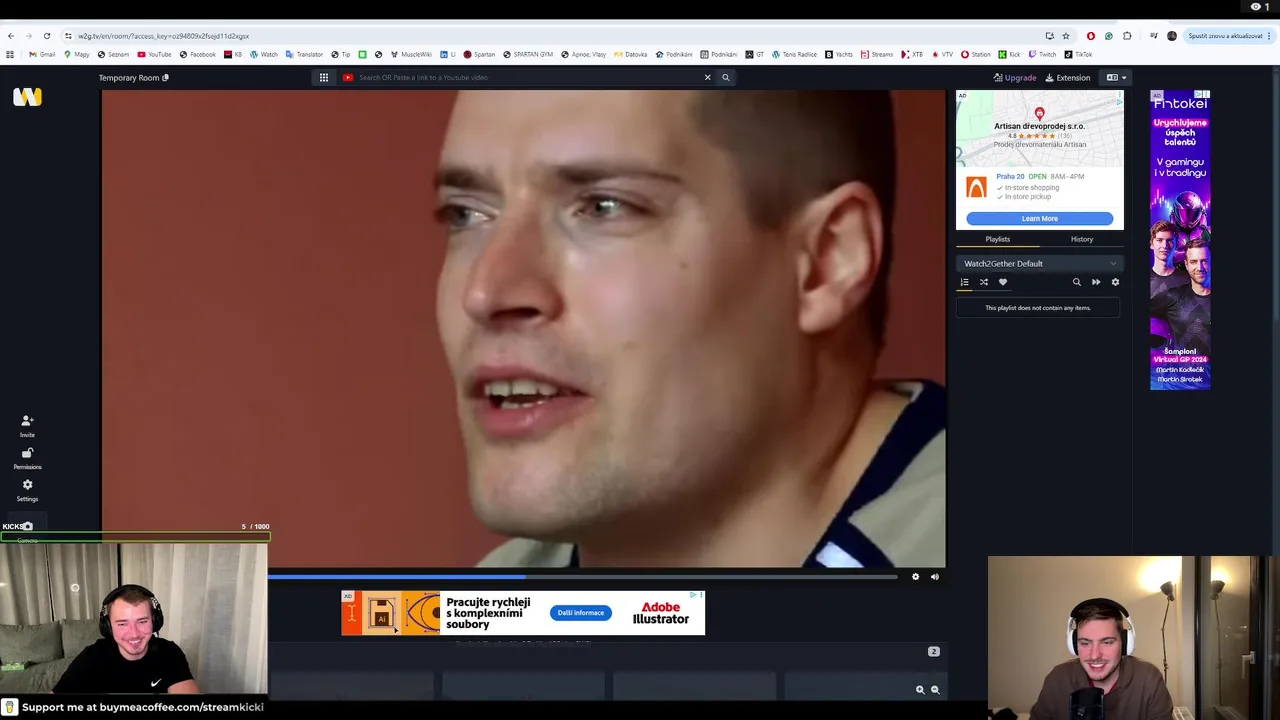Copy the Temporary Room name icon

pyautogui.click(x=165, y=77)
